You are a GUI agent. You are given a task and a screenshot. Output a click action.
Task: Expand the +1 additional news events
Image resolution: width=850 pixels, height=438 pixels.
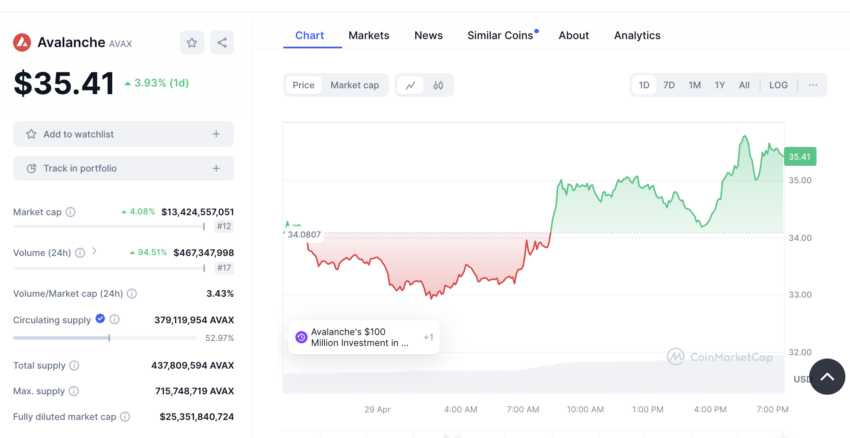tap(428, 337)
